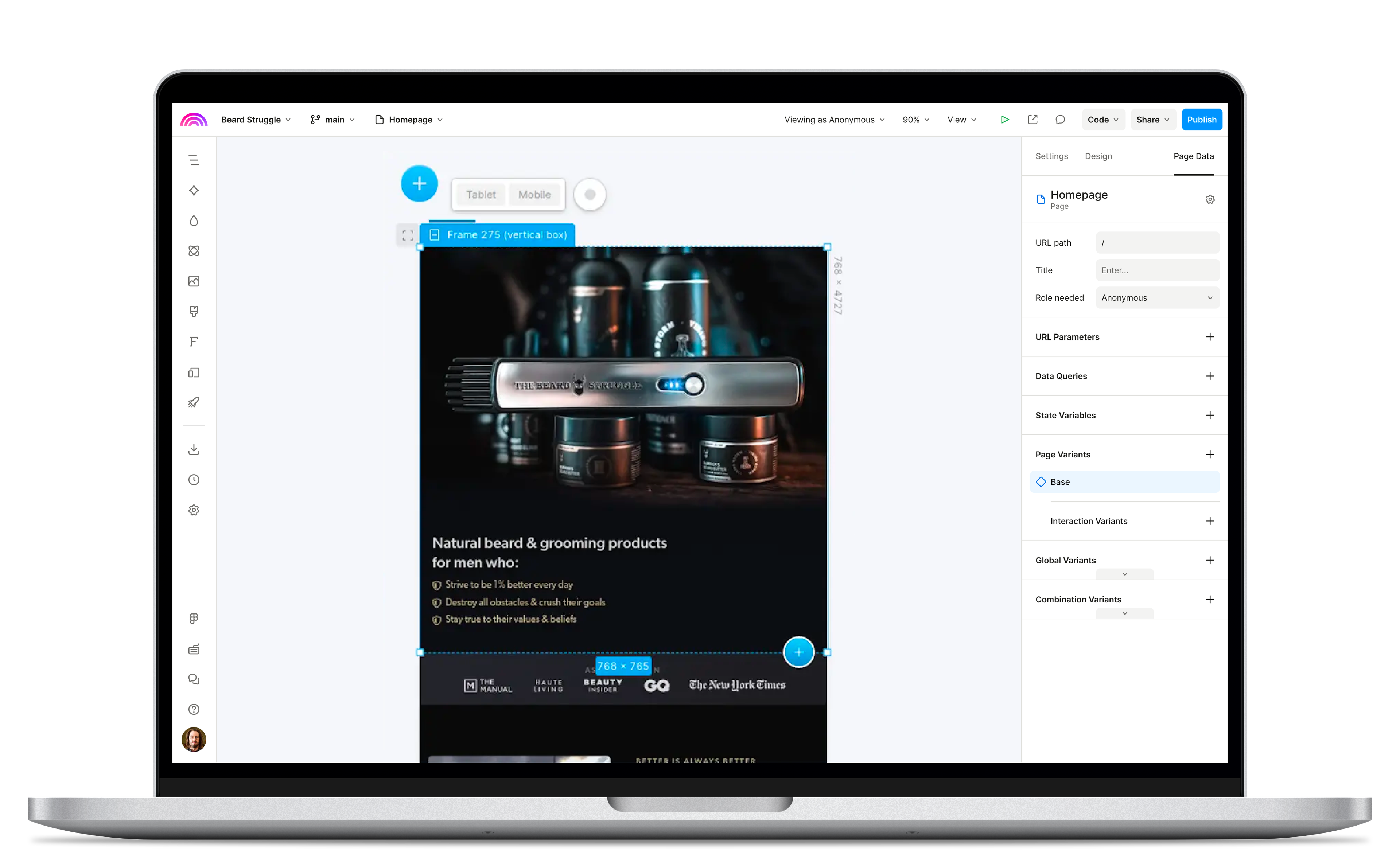
Task: Add a State Variable with plus
Action: click(x=1210, y=415)
